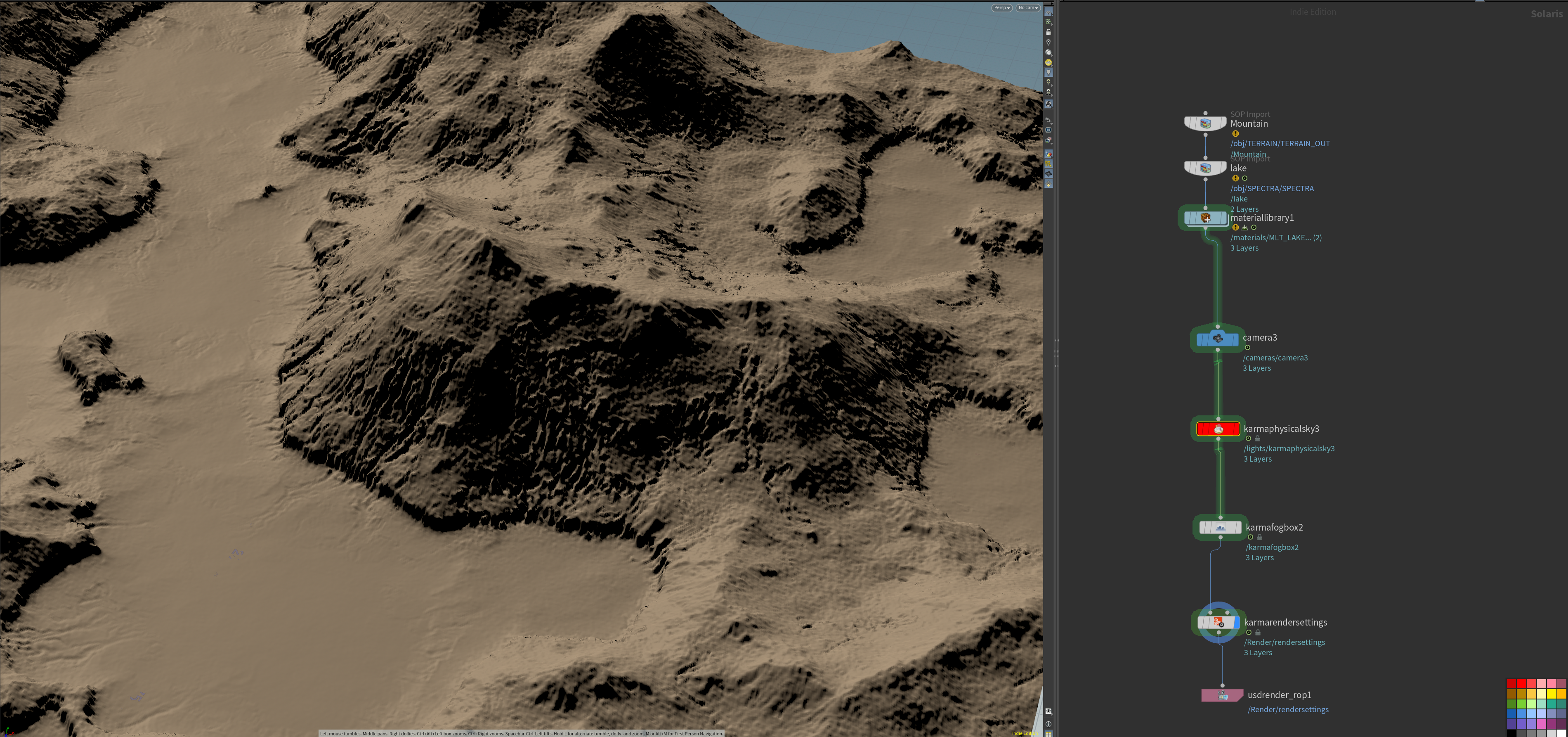The image size is (1568, 737).
Task: Toggle the yellow eye visibility icon in viewport toolbar
Action: point(1048,62)
